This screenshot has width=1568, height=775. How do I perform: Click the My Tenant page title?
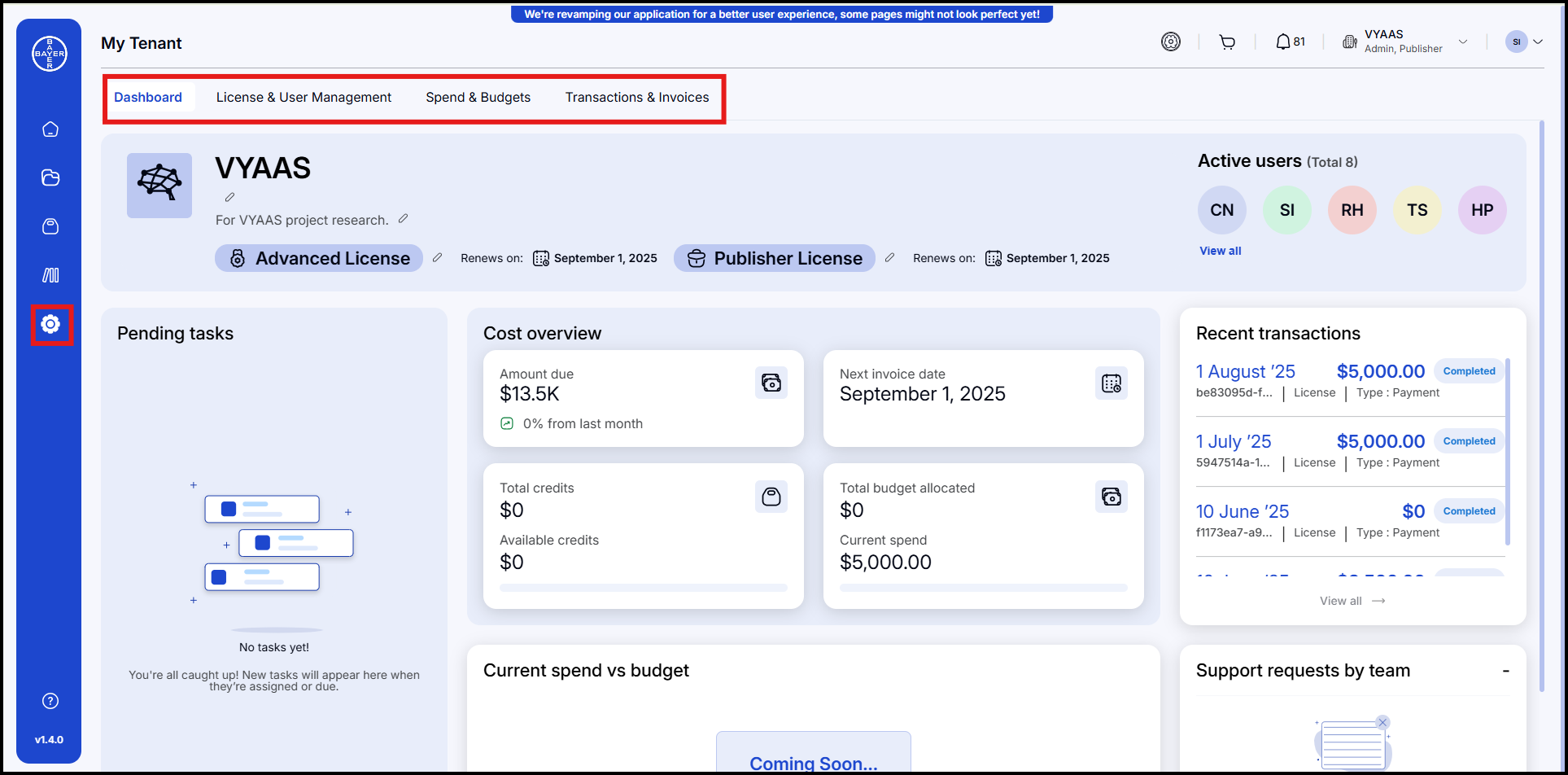coord(142,43)
